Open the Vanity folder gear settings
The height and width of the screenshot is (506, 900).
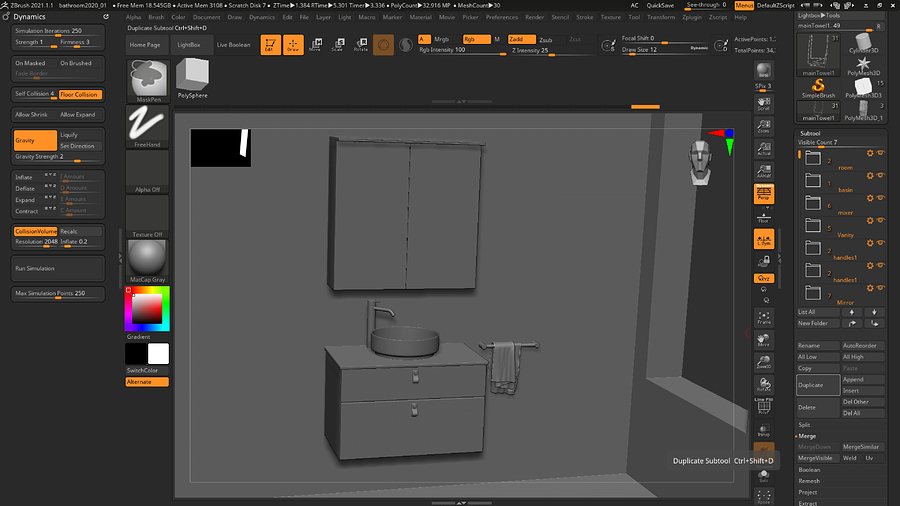(870, 220)
